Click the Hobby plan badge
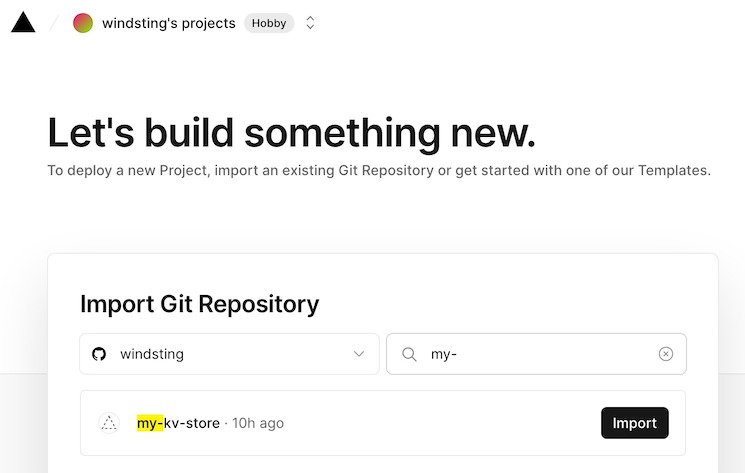This screenshot has height=473, width=745. [269, 23]
